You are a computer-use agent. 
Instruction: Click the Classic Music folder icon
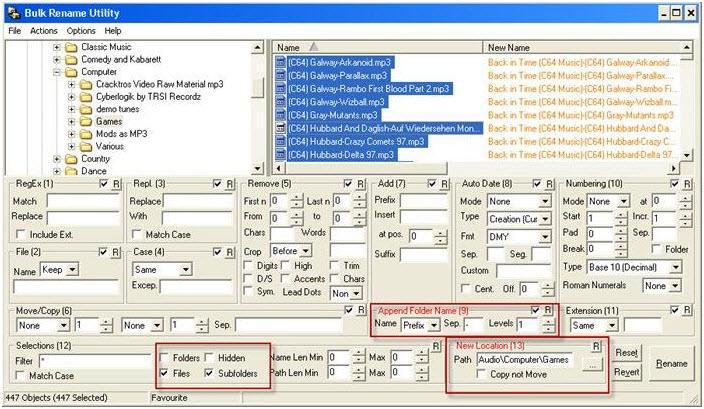coord(71,47)
